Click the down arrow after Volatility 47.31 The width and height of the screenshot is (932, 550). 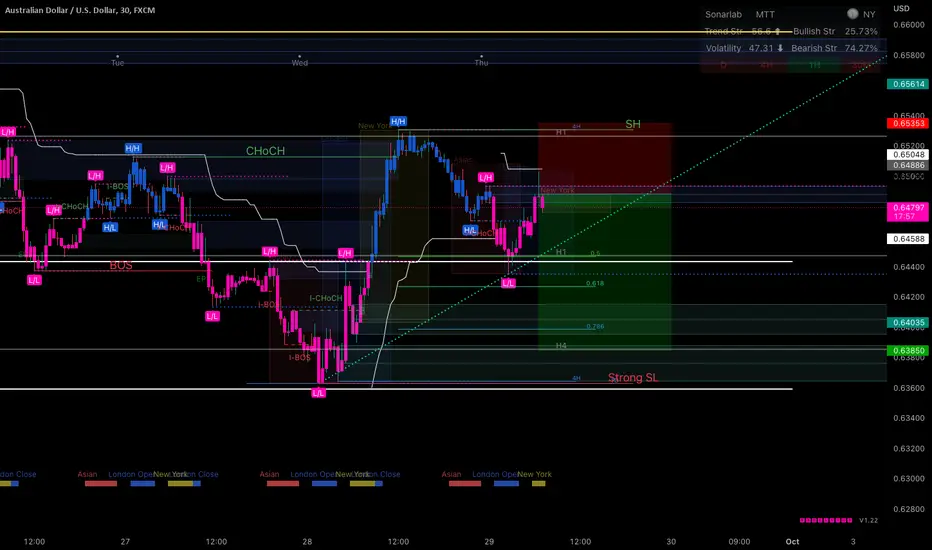point(780,48)
